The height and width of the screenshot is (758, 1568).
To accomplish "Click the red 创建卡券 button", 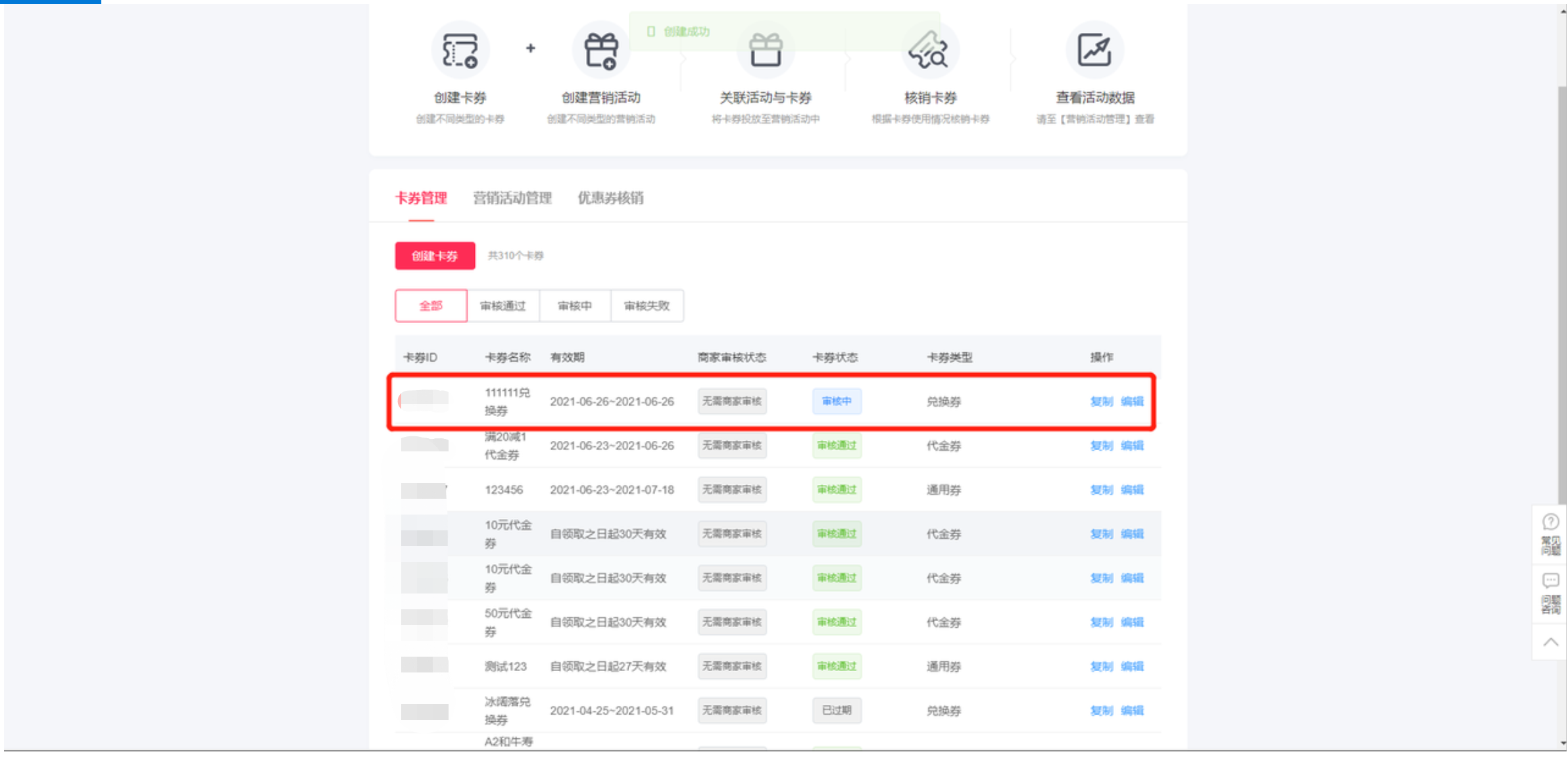I will pos(435,256).
